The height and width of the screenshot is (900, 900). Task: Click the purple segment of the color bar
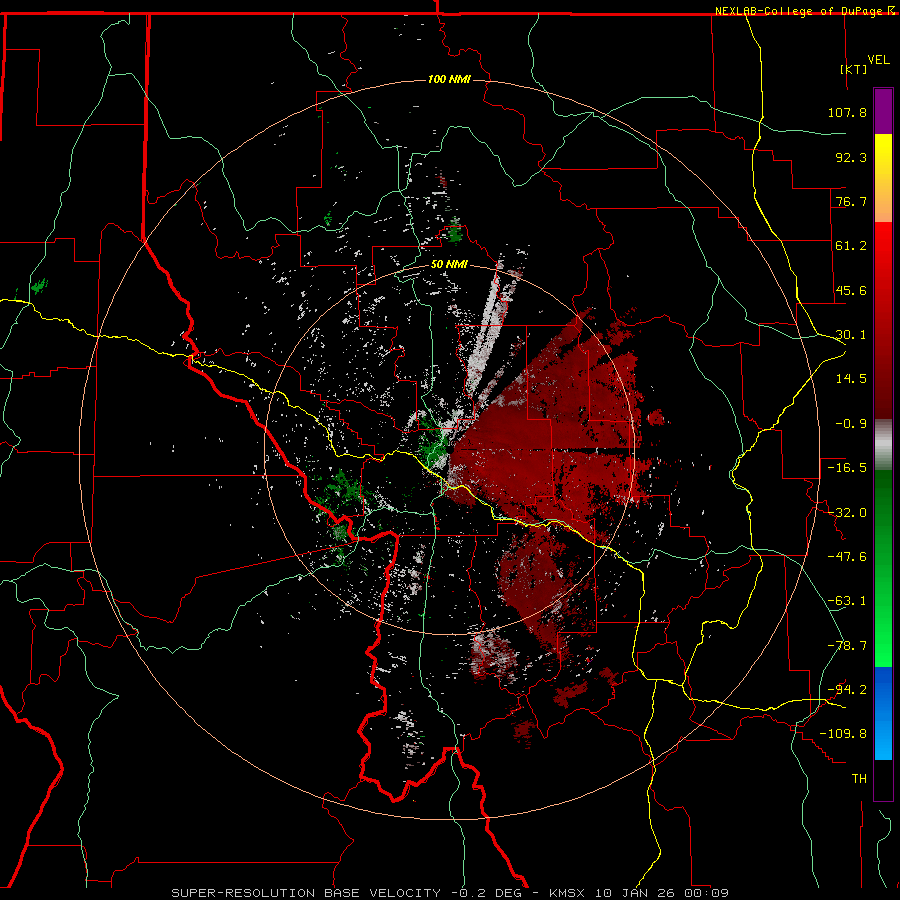(x=883, y=111)
